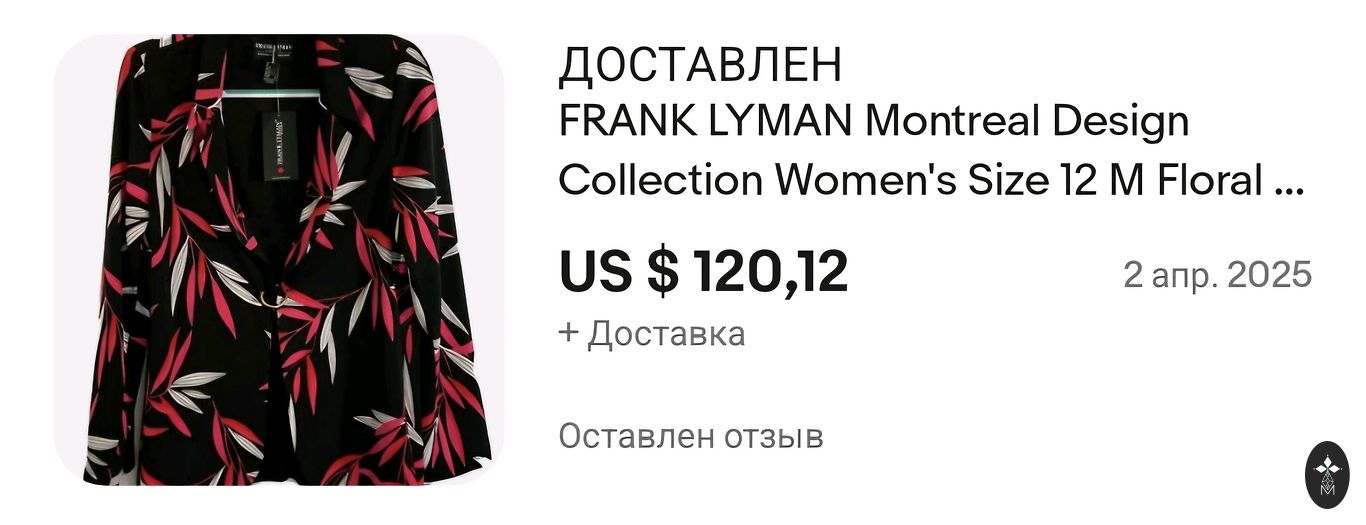This screenshot has height=525, width=1366.
Task: Click the white hanger in the photo
Action: pos(270,93)
